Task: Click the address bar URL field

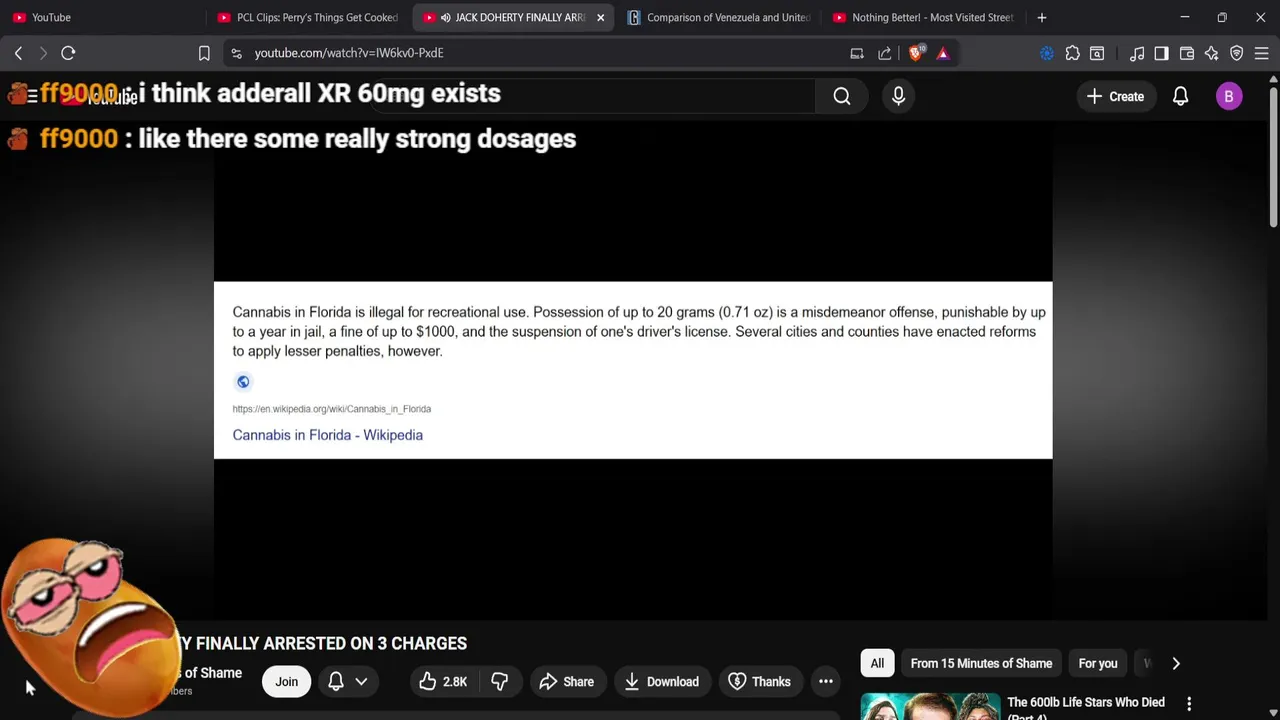Action: [540, 53]
